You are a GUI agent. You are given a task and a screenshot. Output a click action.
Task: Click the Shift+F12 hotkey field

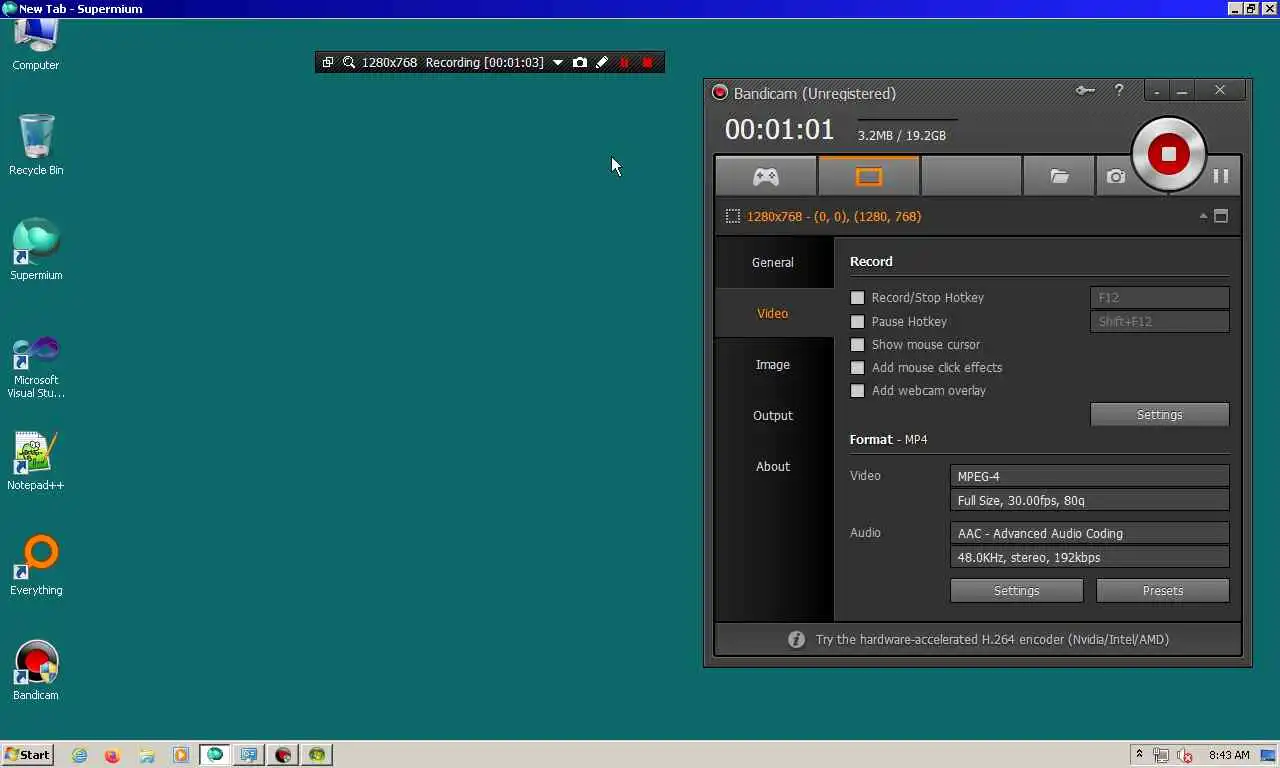[x=1159, y=321]
